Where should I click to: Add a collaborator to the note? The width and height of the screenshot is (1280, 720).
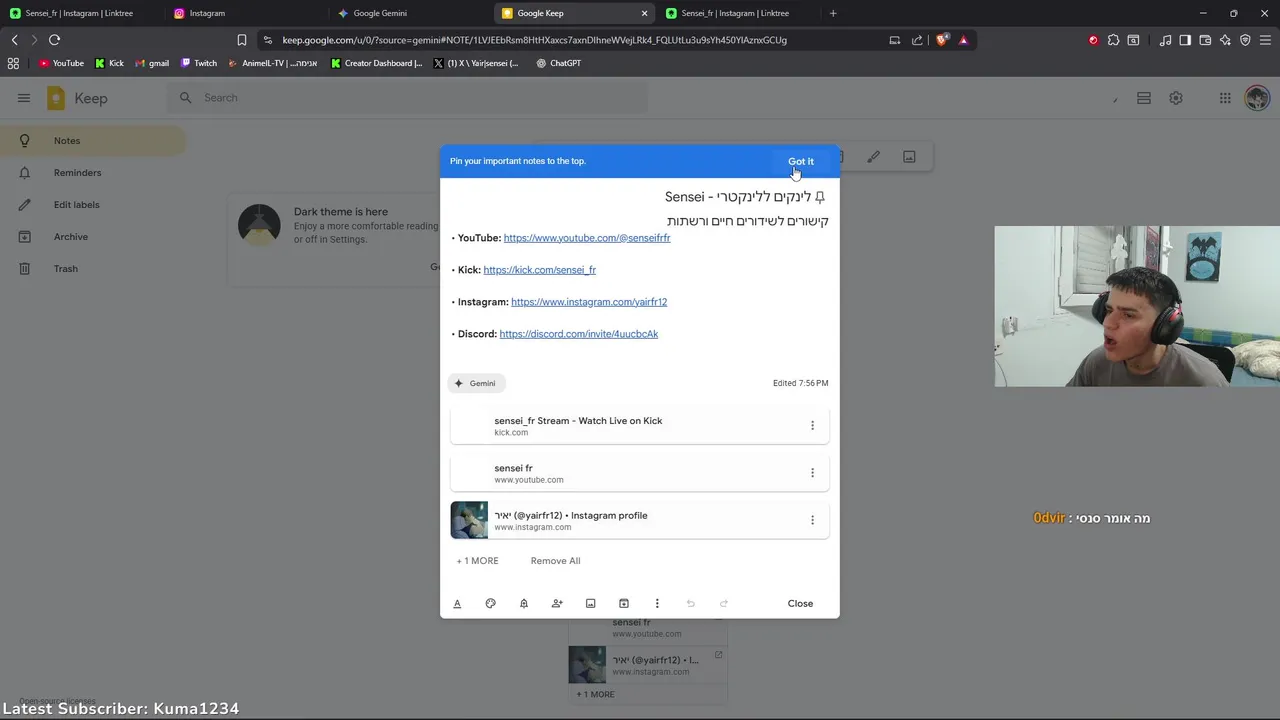pos(557,603)
